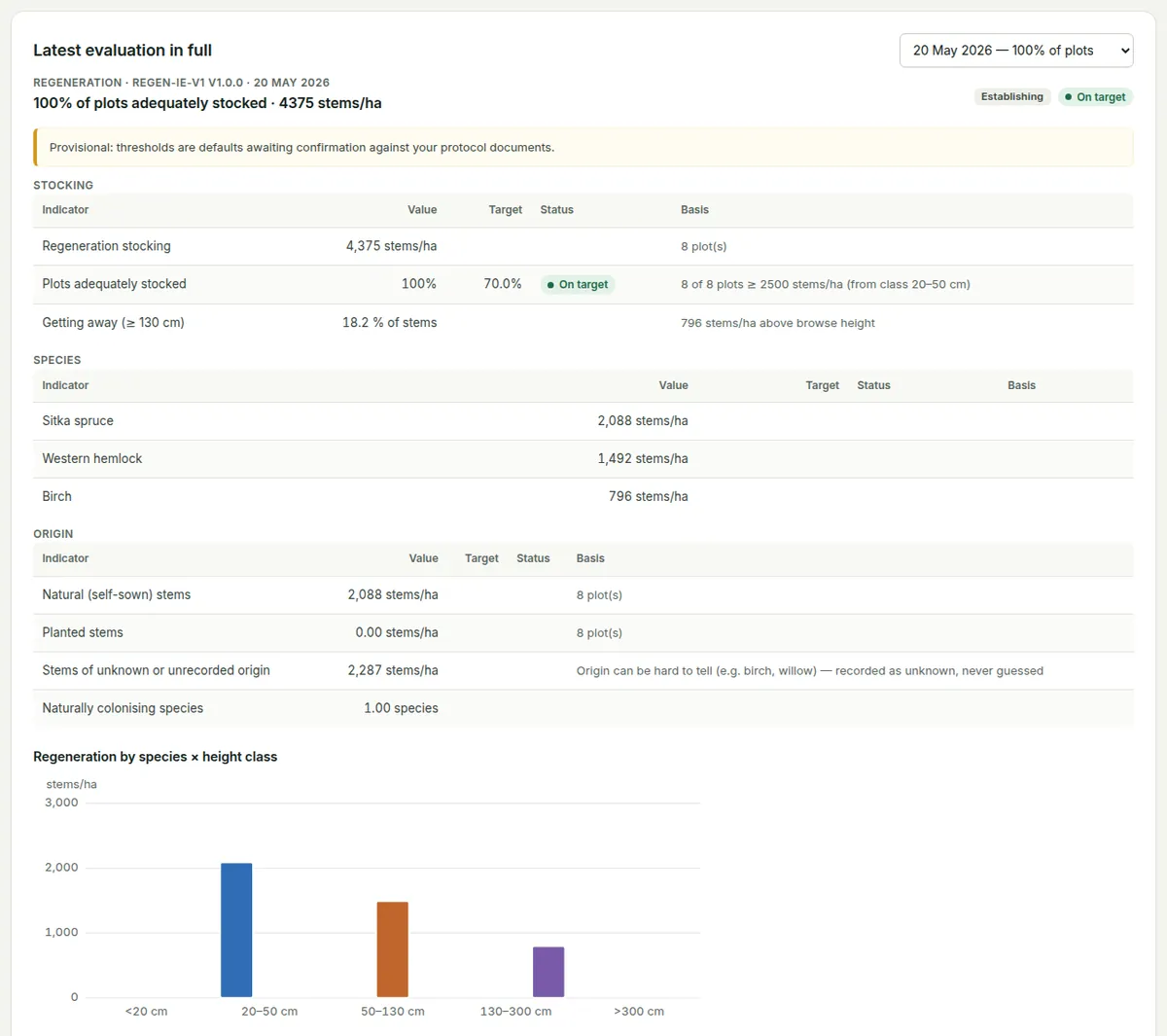Click Stems of unknown or unrecorded origin
The height and width of the screenshot is (1036, 1167).
[157, 671]
